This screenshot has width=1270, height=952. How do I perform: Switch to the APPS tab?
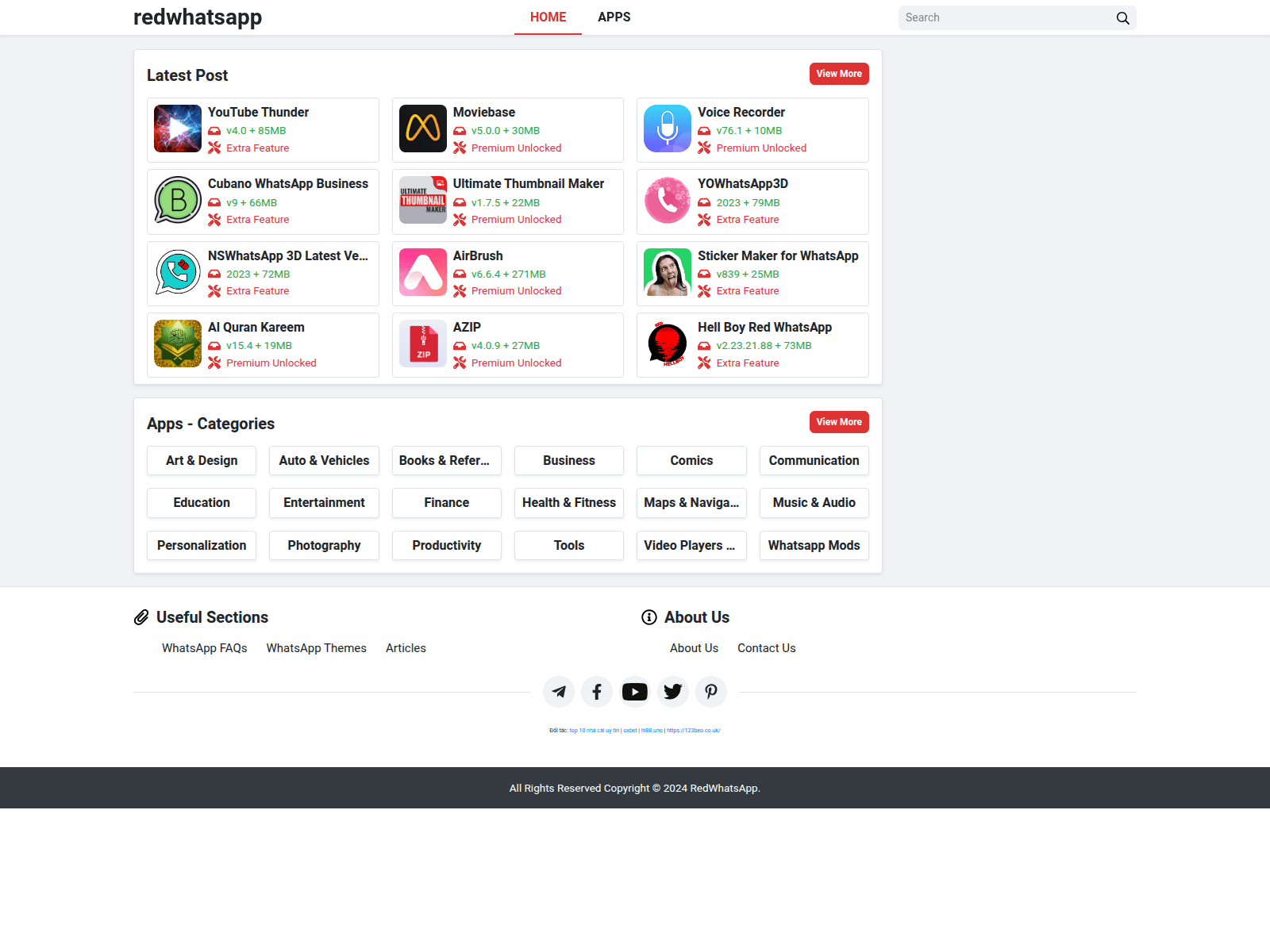[614, 17]
